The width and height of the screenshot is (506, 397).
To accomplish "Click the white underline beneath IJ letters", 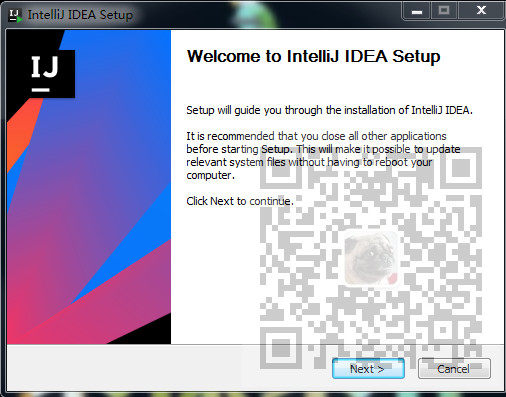I will click(x=41, y=90).
